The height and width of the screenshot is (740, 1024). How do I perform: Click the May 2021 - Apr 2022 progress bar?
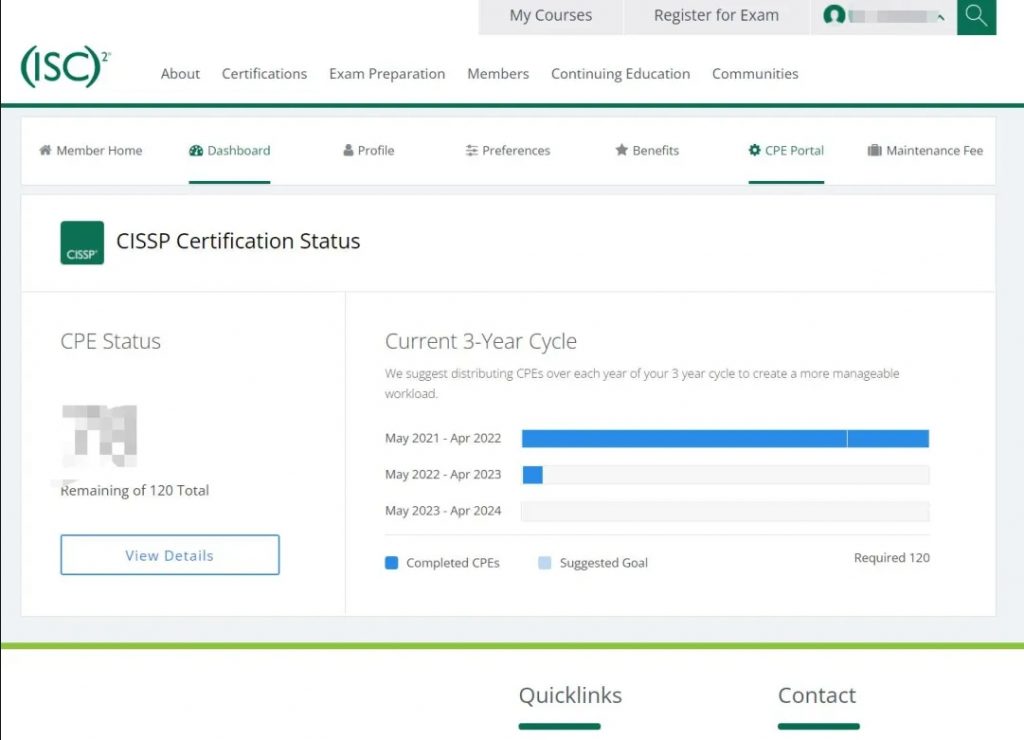click(725, 438)
